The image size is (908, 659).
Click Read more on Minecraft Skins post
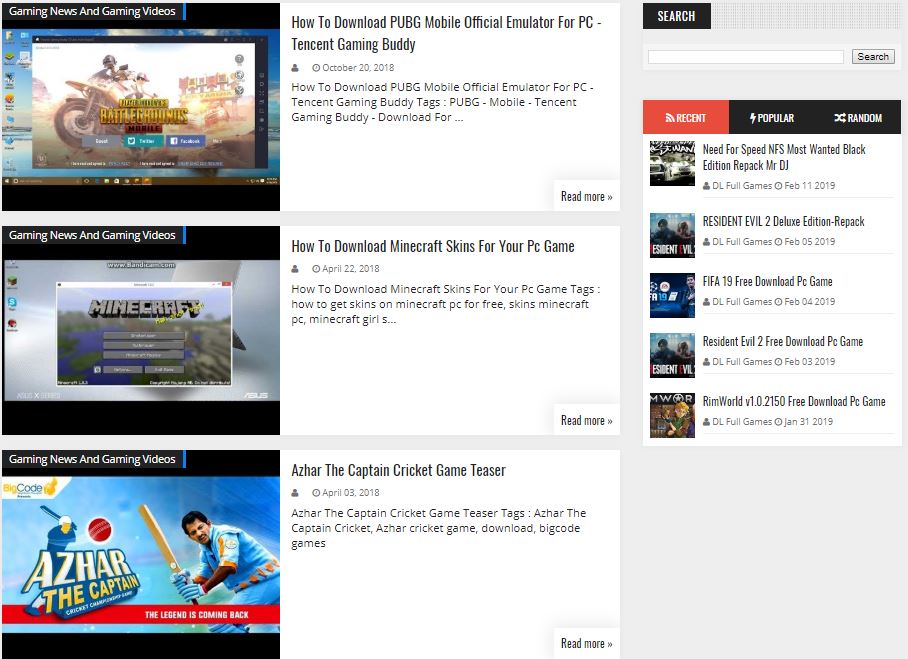tap(586, 420)
